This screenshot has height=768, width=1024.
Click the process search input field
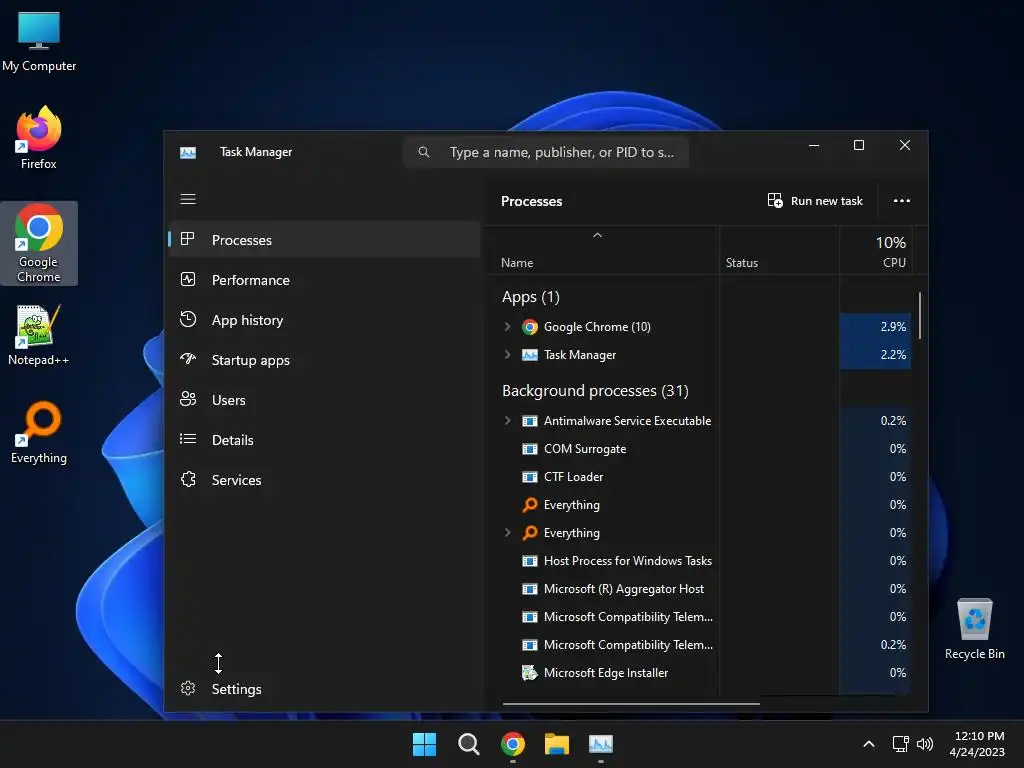coord(546,152)
